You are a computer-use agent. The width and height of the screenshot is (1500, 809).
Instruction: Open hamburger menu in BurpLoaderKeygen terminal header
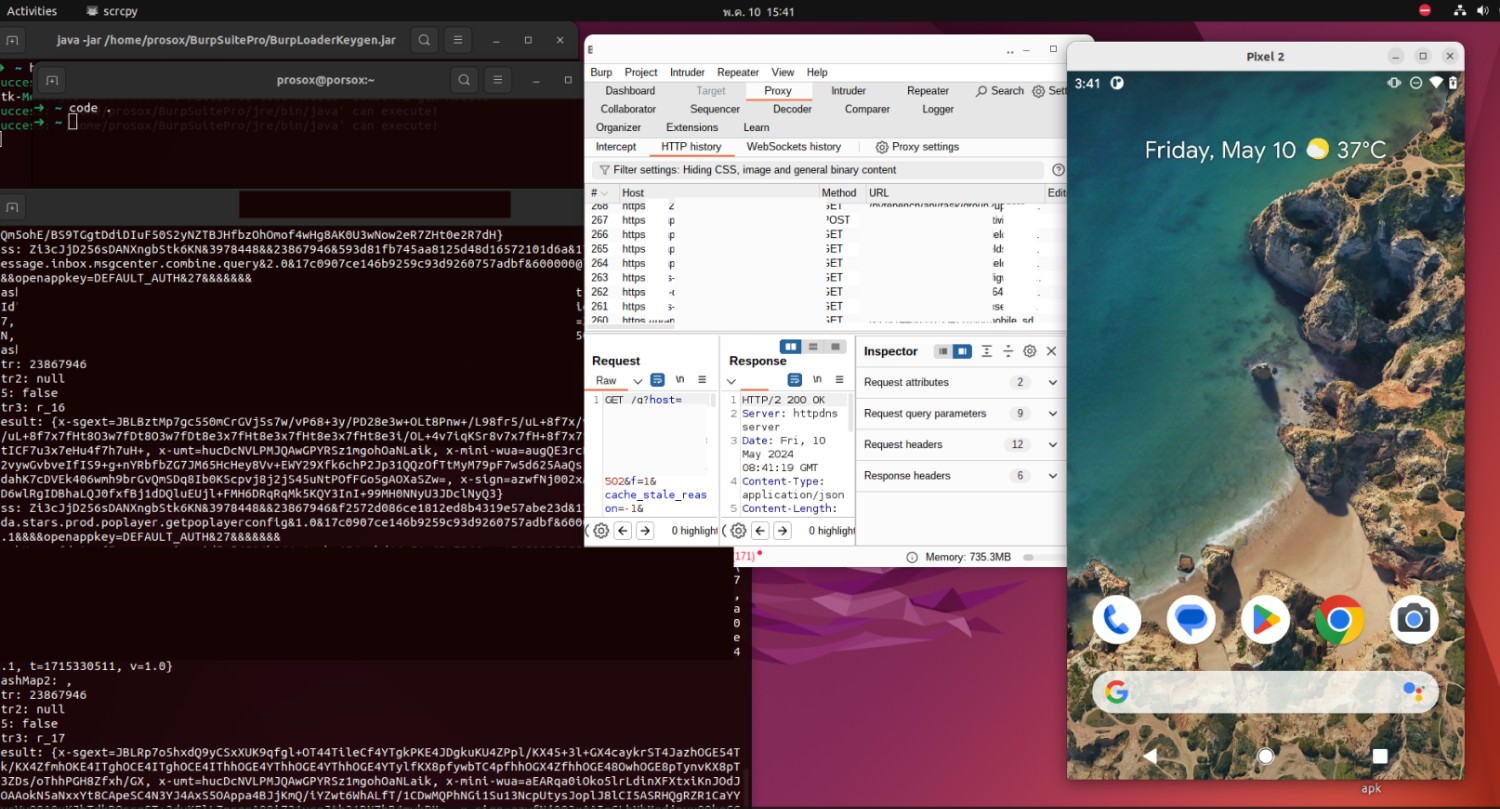(458, 41)
